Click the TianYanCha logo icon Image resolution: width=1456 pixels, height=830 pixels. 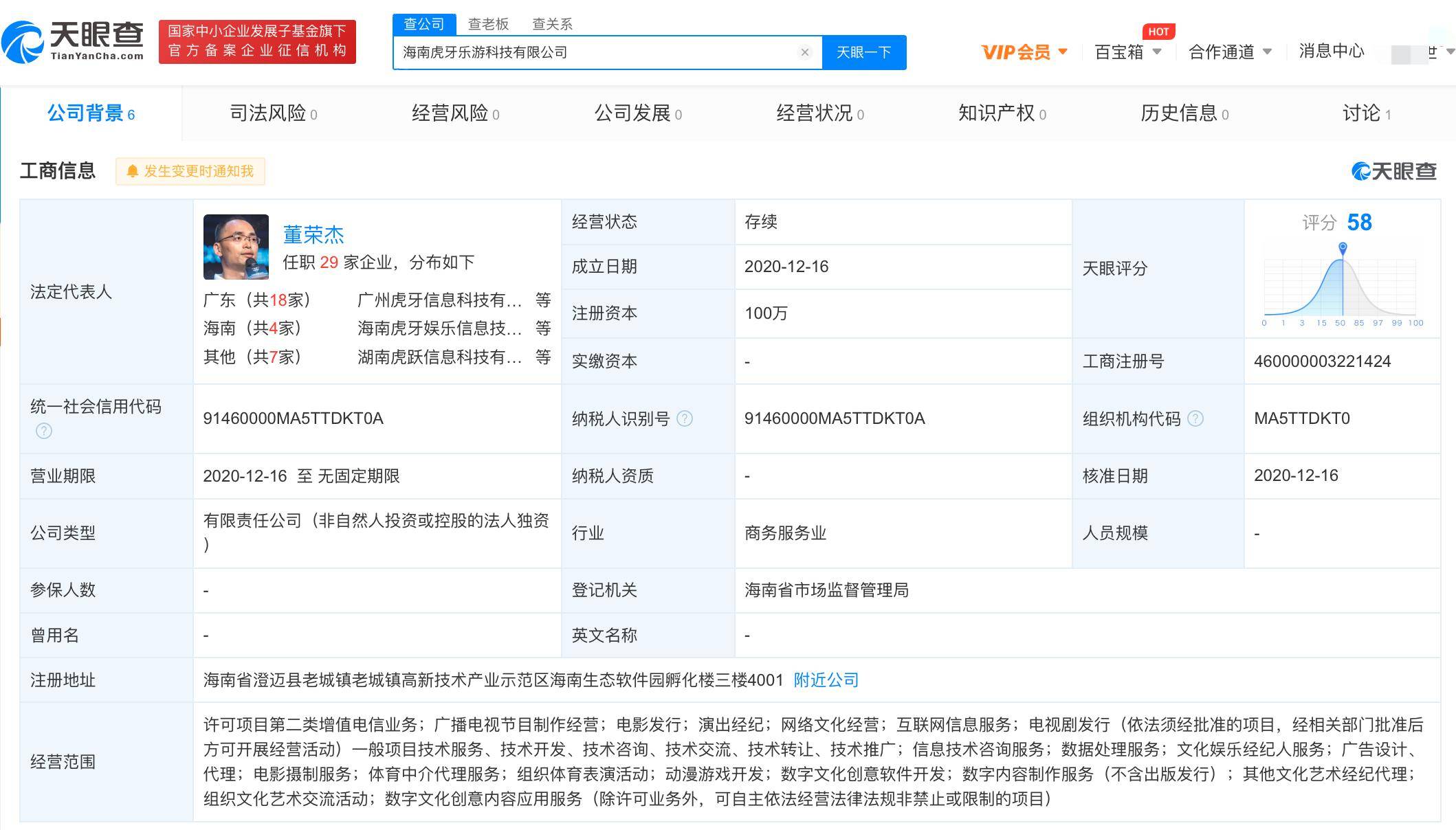tap(22, 43)
